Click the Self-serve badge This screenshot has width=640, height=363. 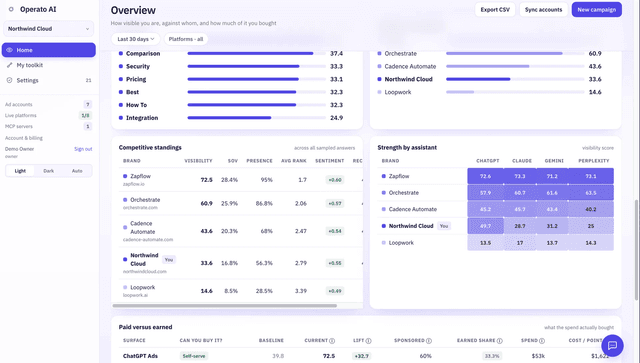193,356
